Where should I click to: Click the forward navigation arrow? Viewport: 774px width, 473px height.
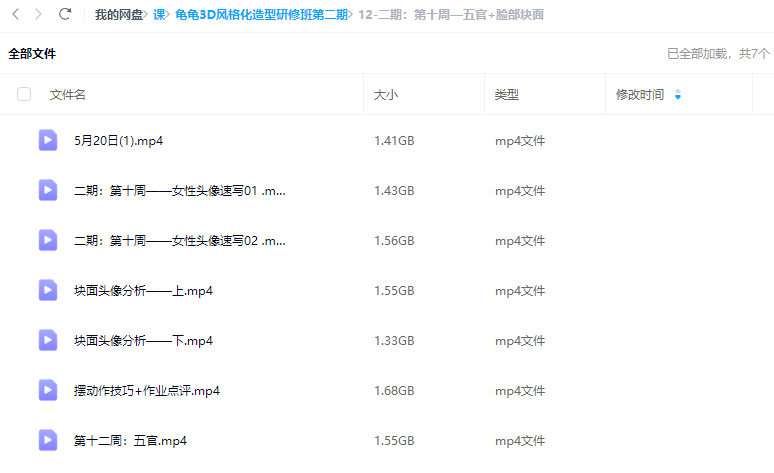point(39,15)
